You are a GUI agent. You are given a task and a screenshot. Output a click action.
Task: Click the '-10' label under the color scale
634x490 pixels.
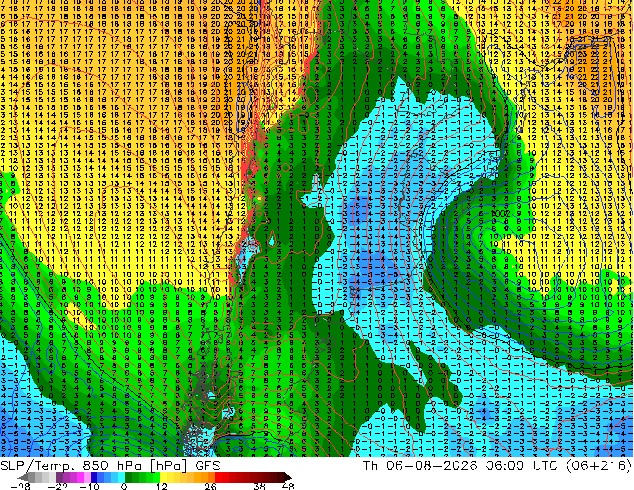89,486
